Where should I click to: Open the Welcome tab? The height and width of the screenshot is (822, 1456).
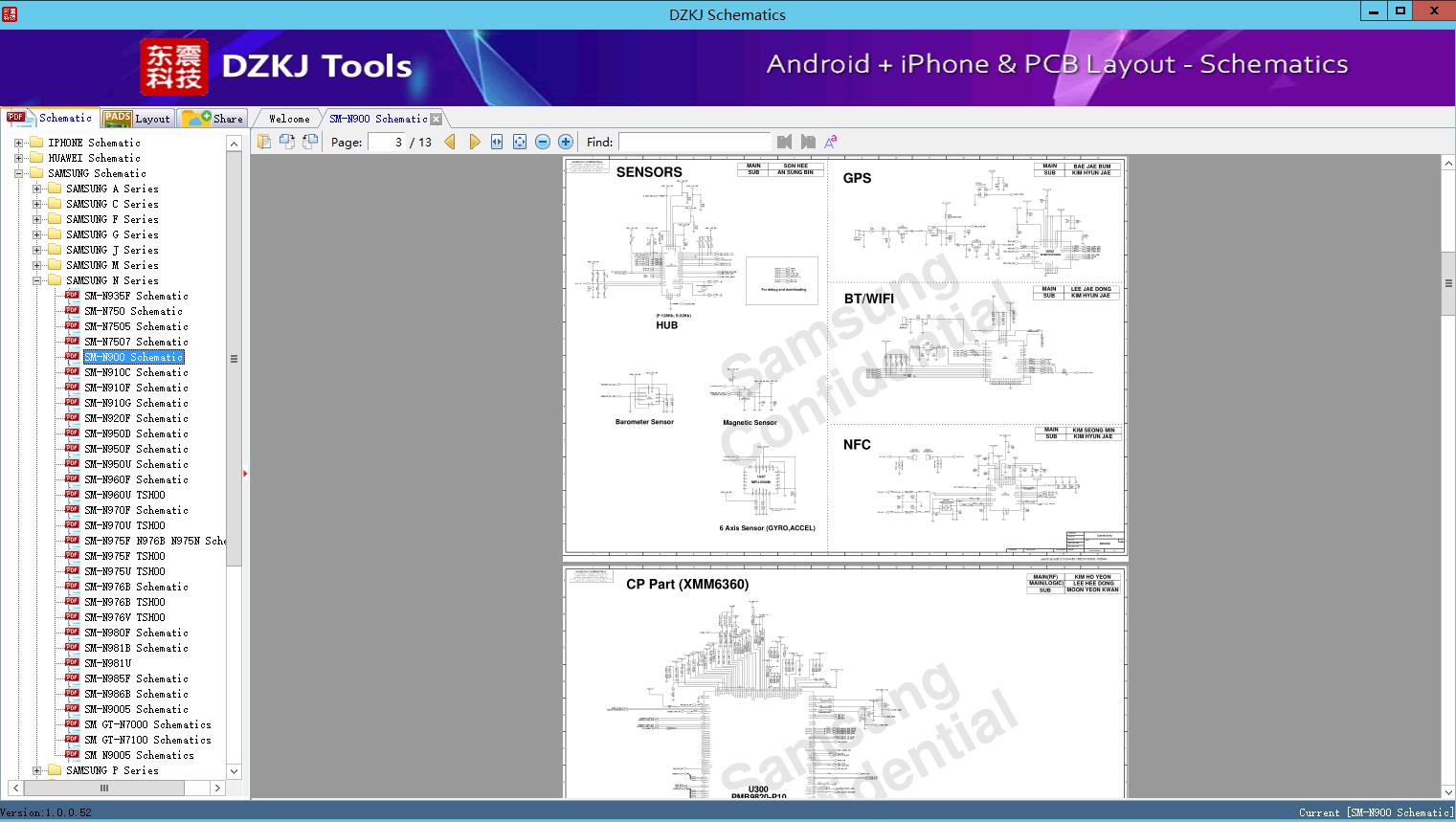click(288, 119)
